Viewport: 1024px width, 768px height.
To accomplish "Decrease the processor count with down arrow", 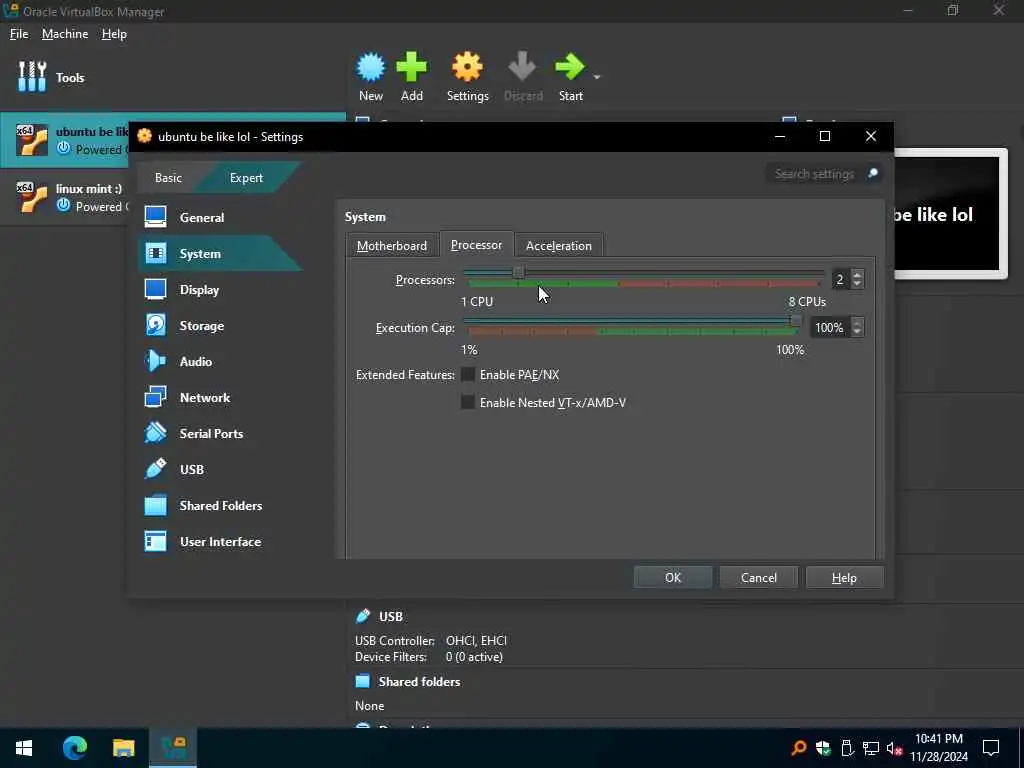I will coord(857,284).
